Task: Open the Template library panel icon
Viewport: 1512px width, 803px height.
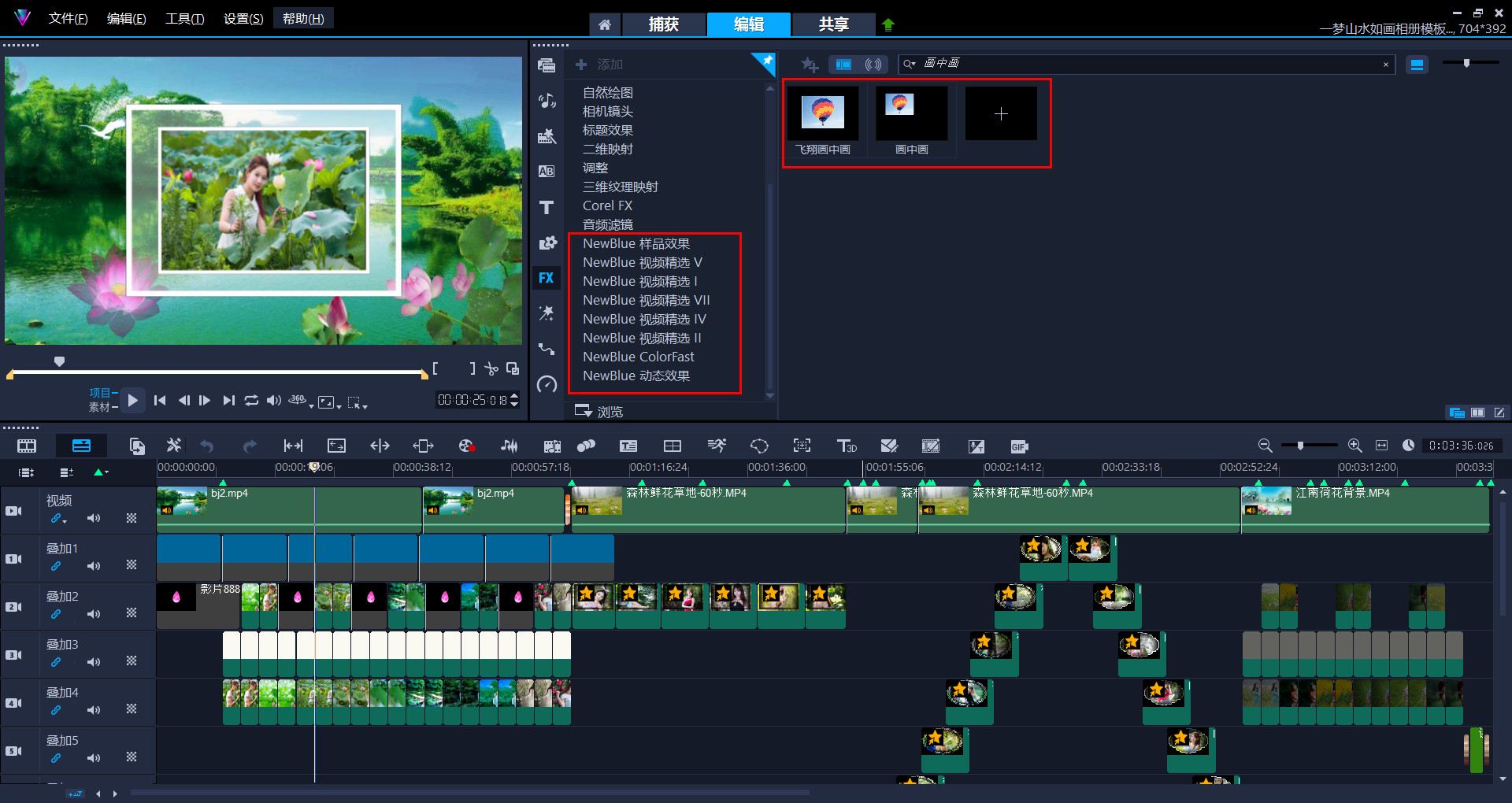Action: [x=546, y=136]
